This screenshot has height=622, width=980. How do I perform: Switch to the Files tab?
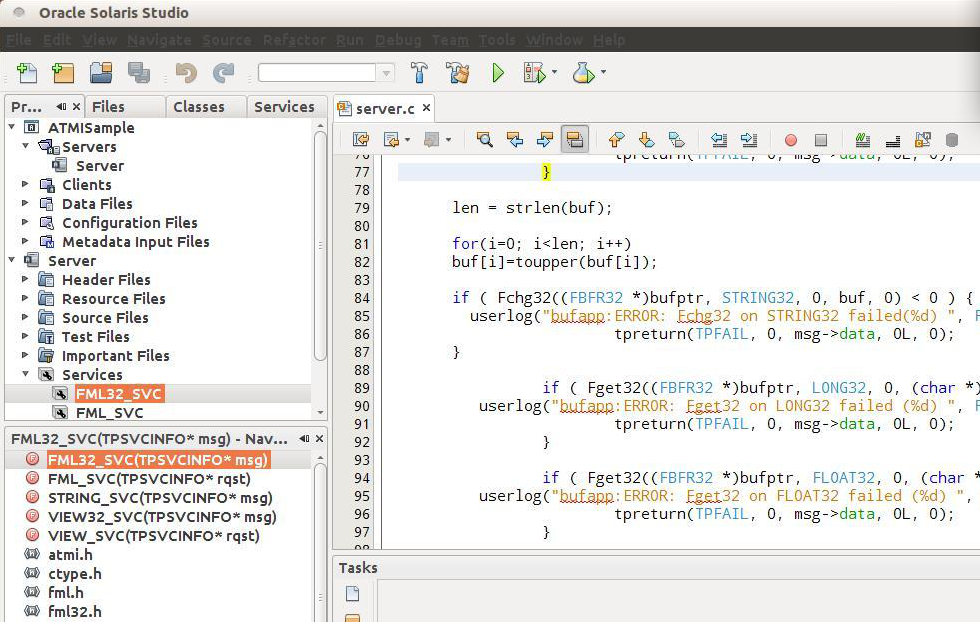point(125,107)
